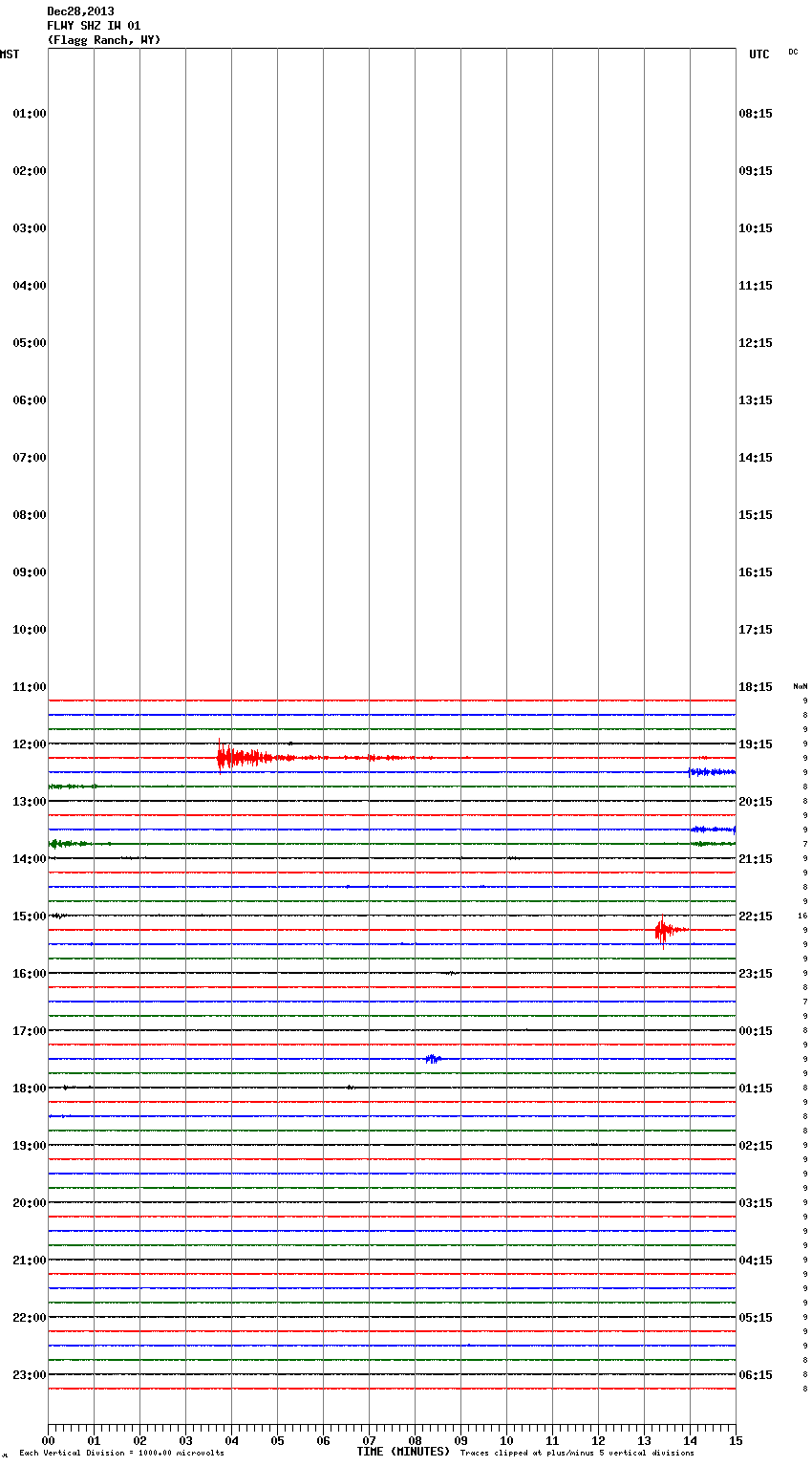Click the 13 minute axis label
The width and height of the screenshot is (812, 1466).
pyautogui.click(x=644, y=1441)
